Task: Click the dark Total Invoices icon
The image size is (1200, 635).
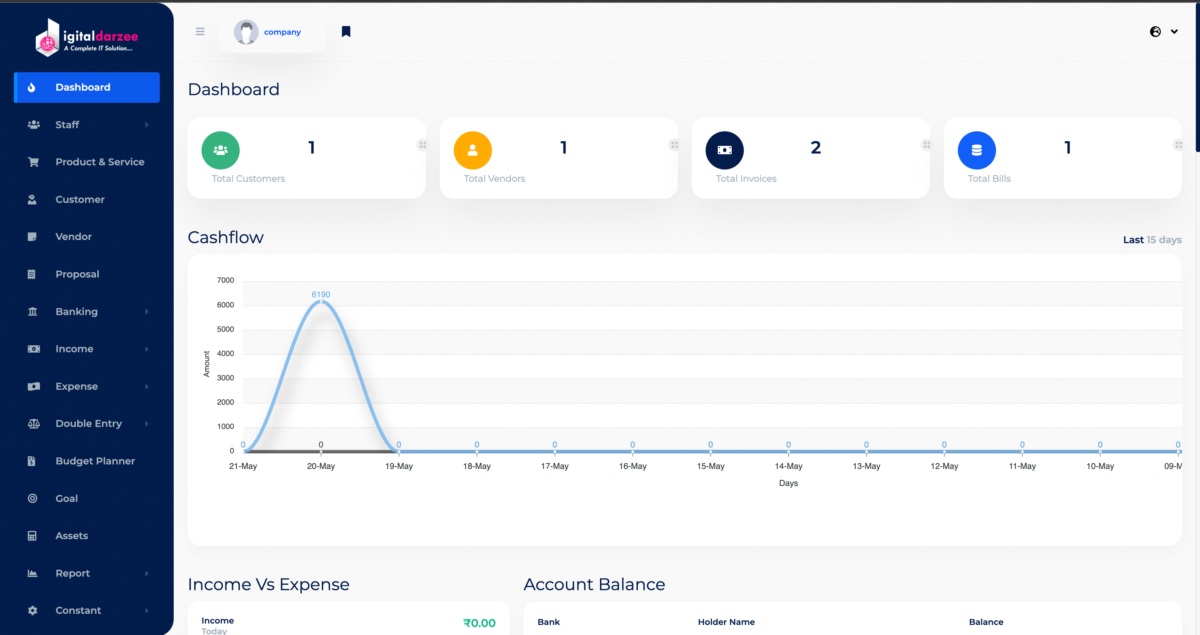Action: [x=724, y=150]
